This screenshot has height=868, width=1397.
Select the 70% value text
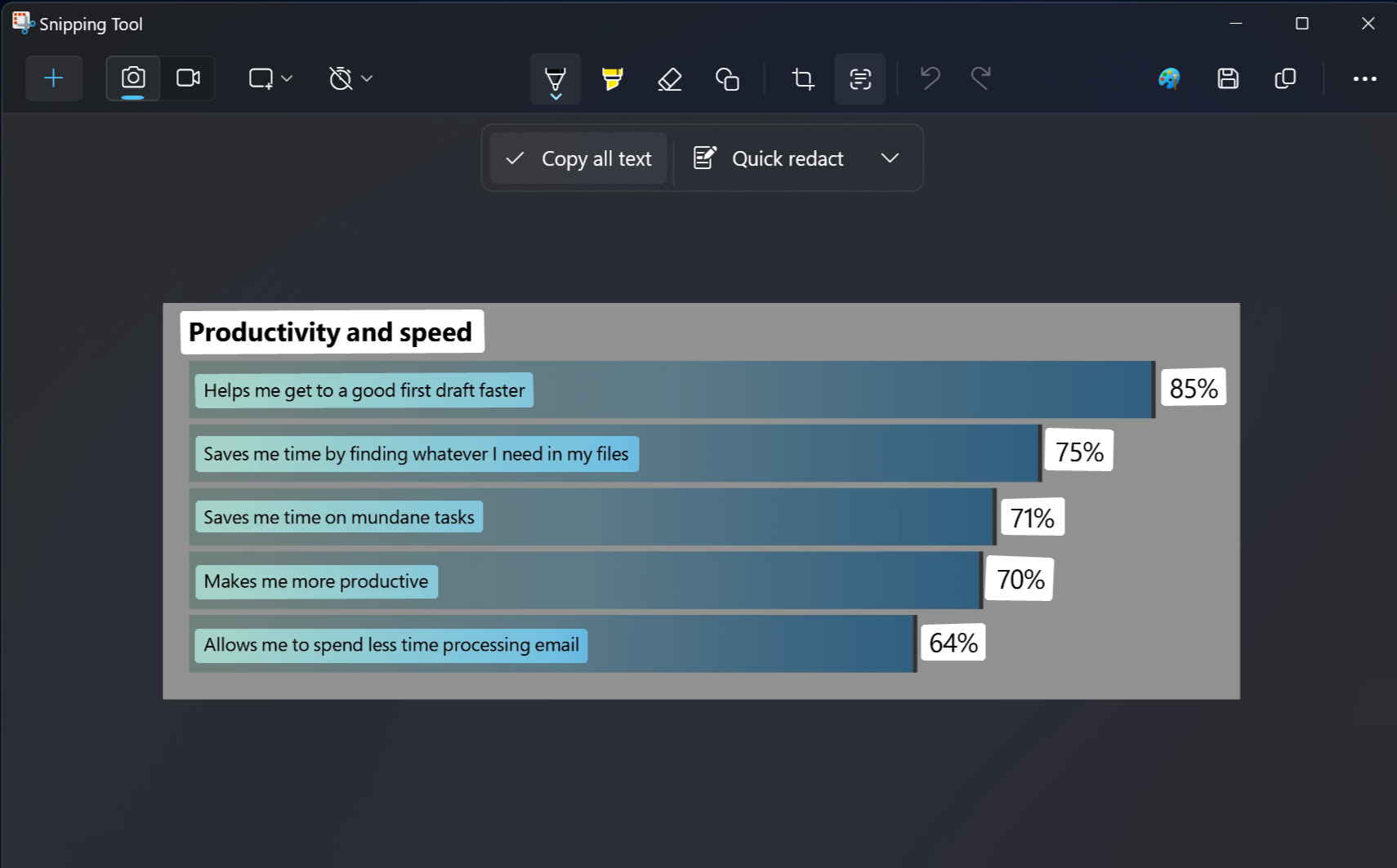(x=1020, y=580)
